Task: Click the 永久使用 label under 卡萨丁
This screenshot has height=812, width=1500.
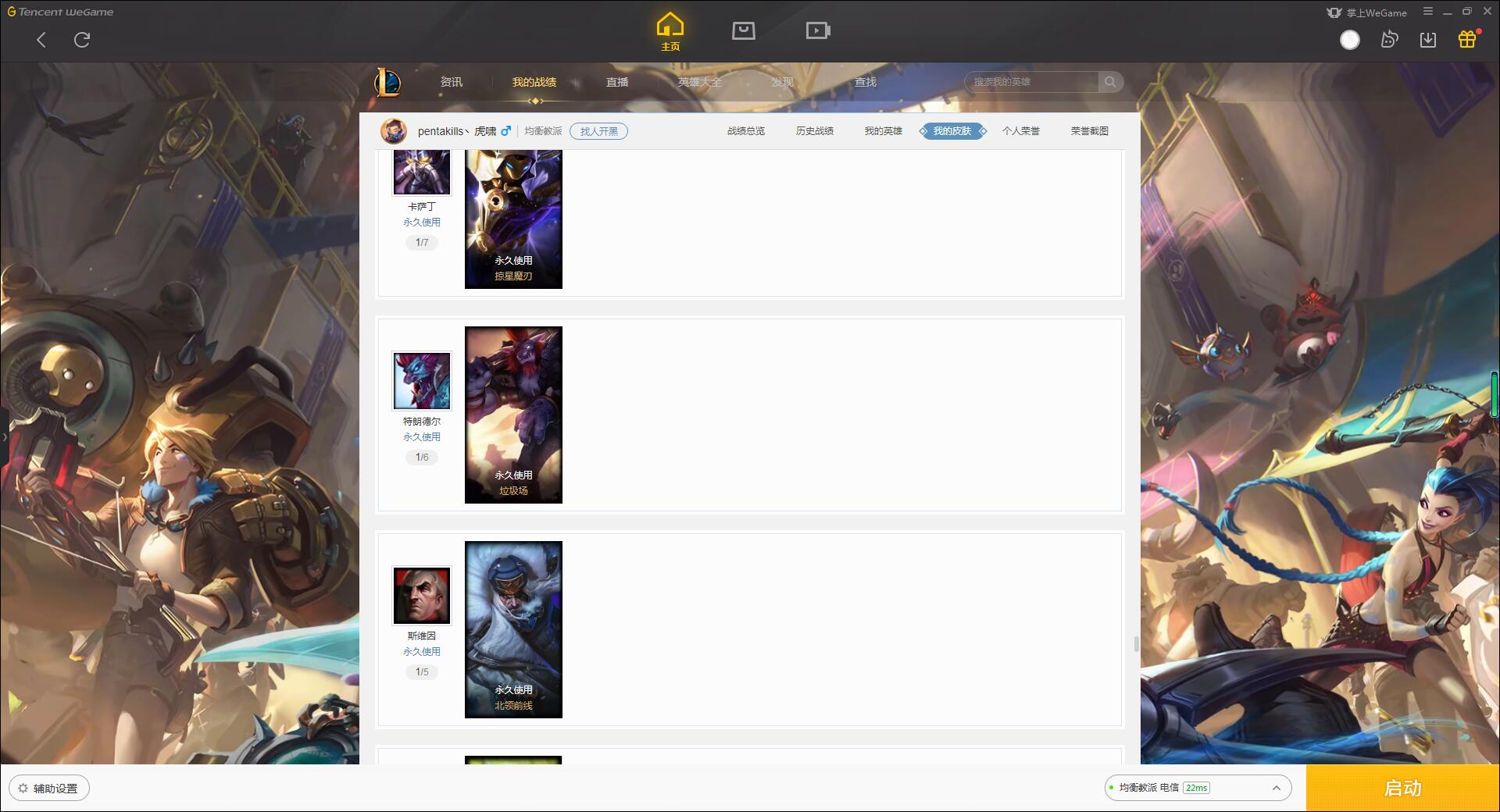Action: point(422,223)
